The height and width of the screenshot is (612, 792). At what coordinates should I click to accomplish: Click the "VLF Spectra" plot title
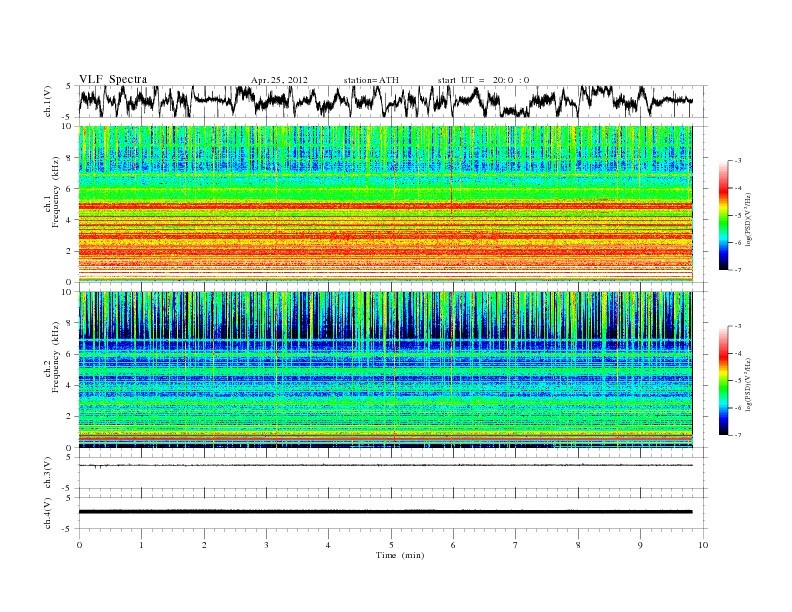pyautogui.click(x=113, y=79)
